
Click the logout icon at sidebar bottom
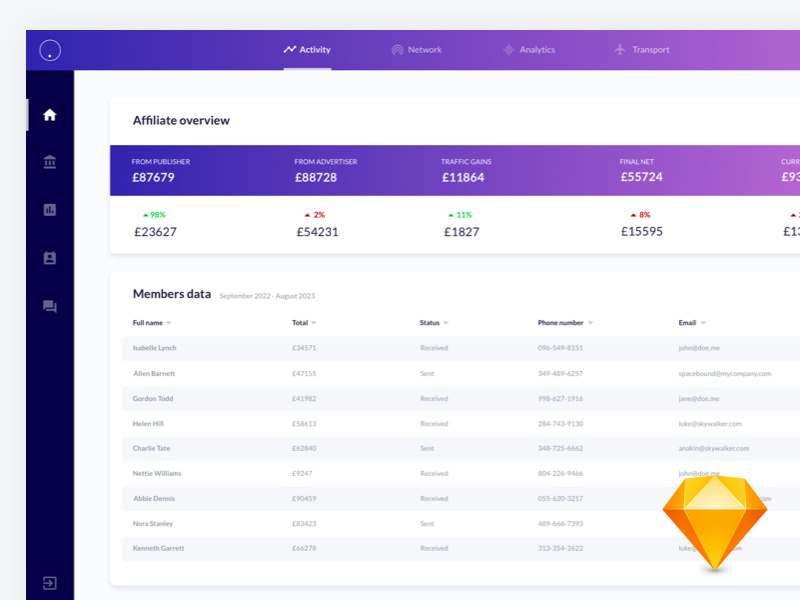tap(49, 581)
